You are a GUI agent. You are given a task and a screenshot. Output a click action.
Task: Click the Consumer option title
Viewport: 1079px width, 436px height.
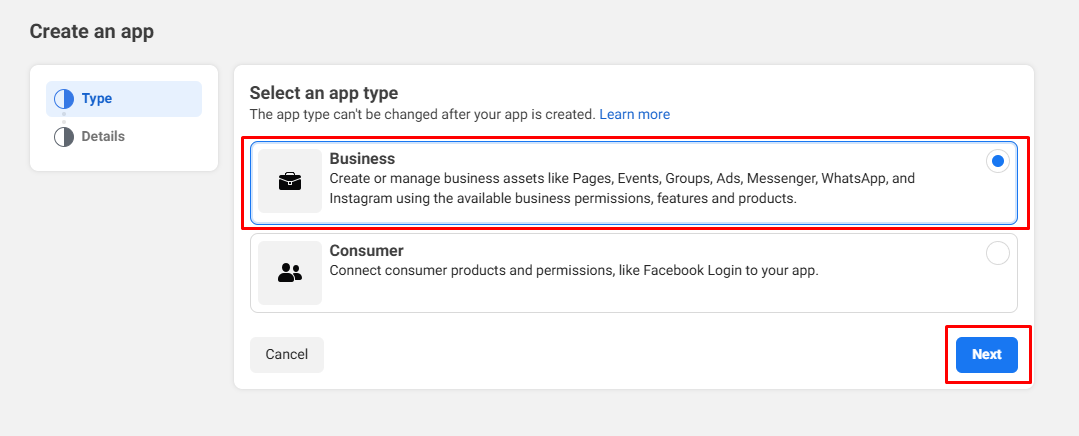[x=366, y=250]
